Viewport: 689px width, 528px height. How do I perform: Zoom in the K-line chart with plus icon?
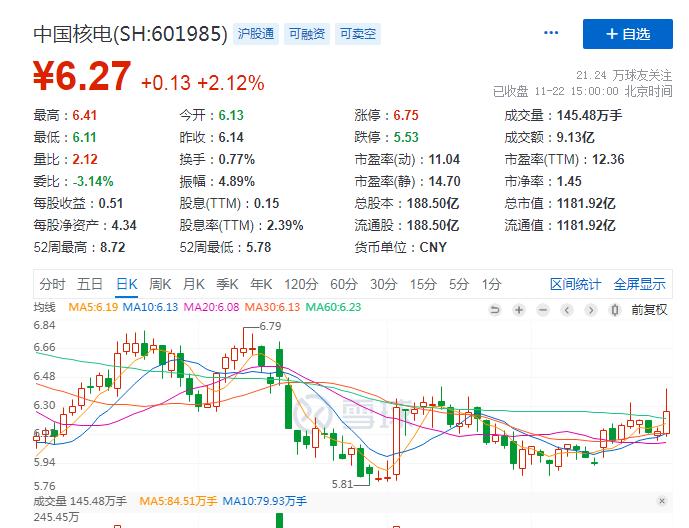[x=519, y=310]
